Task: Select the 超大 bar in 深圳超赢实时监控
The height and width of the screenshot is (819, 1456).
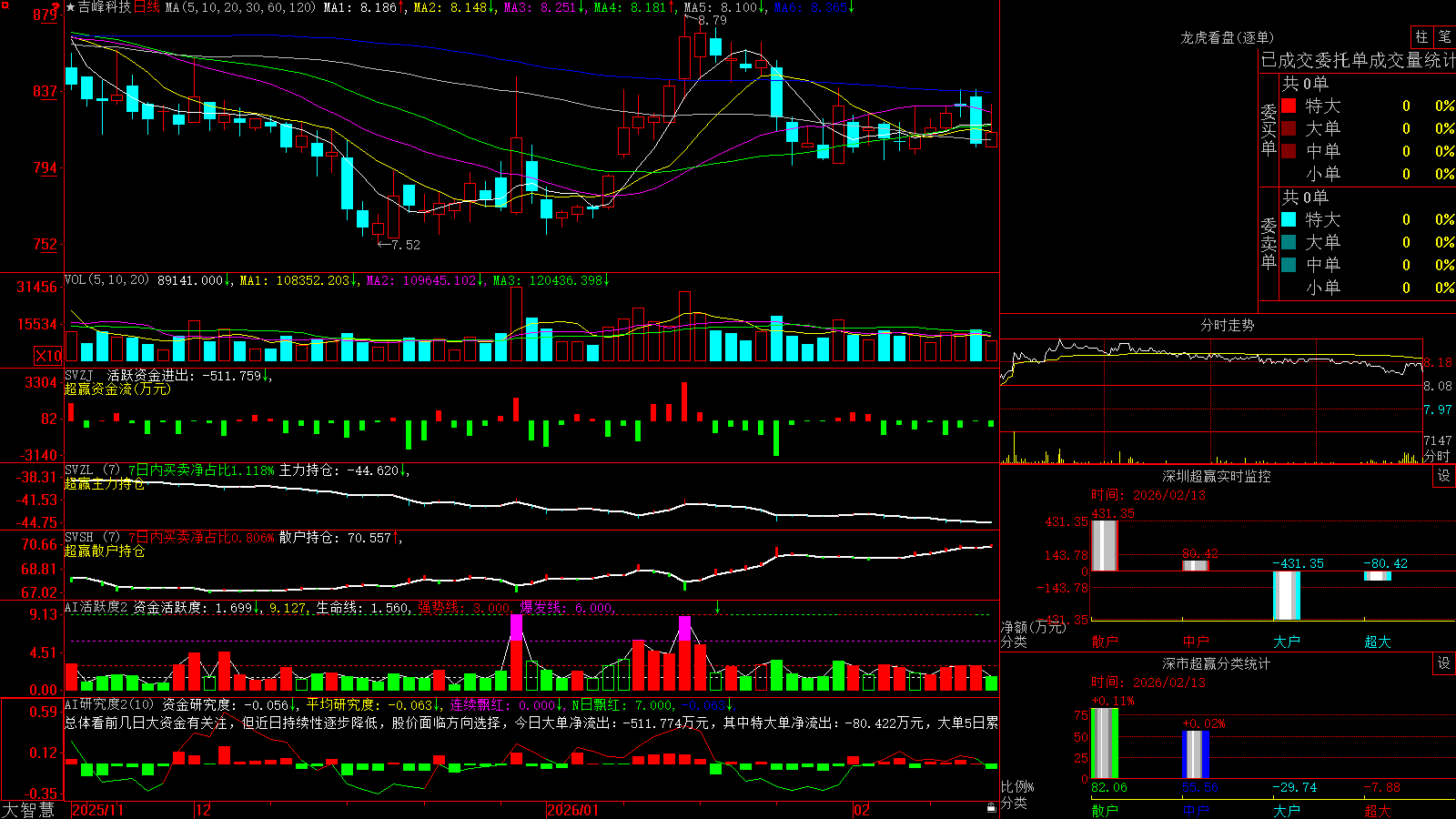Action: (x=1378, y=576)
